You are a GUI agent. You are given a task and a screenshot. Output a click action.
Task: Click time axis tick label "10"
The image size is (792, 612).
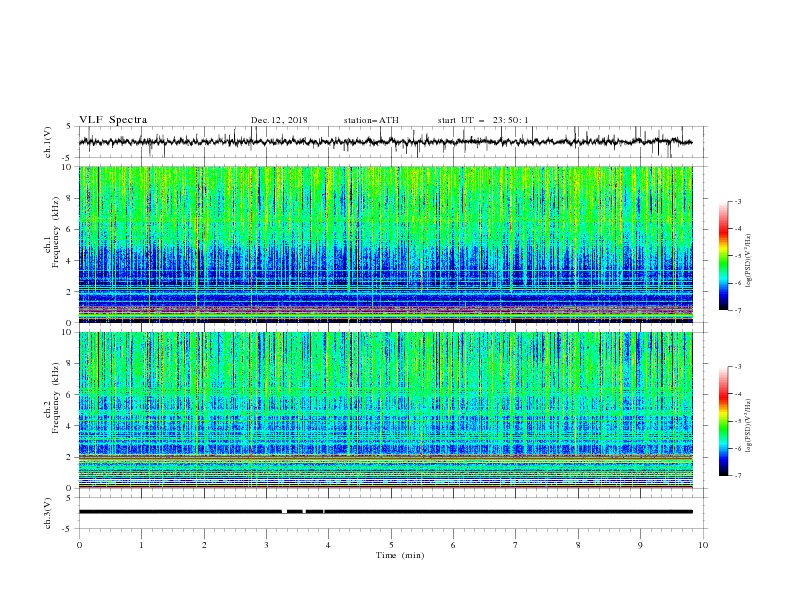703,545
